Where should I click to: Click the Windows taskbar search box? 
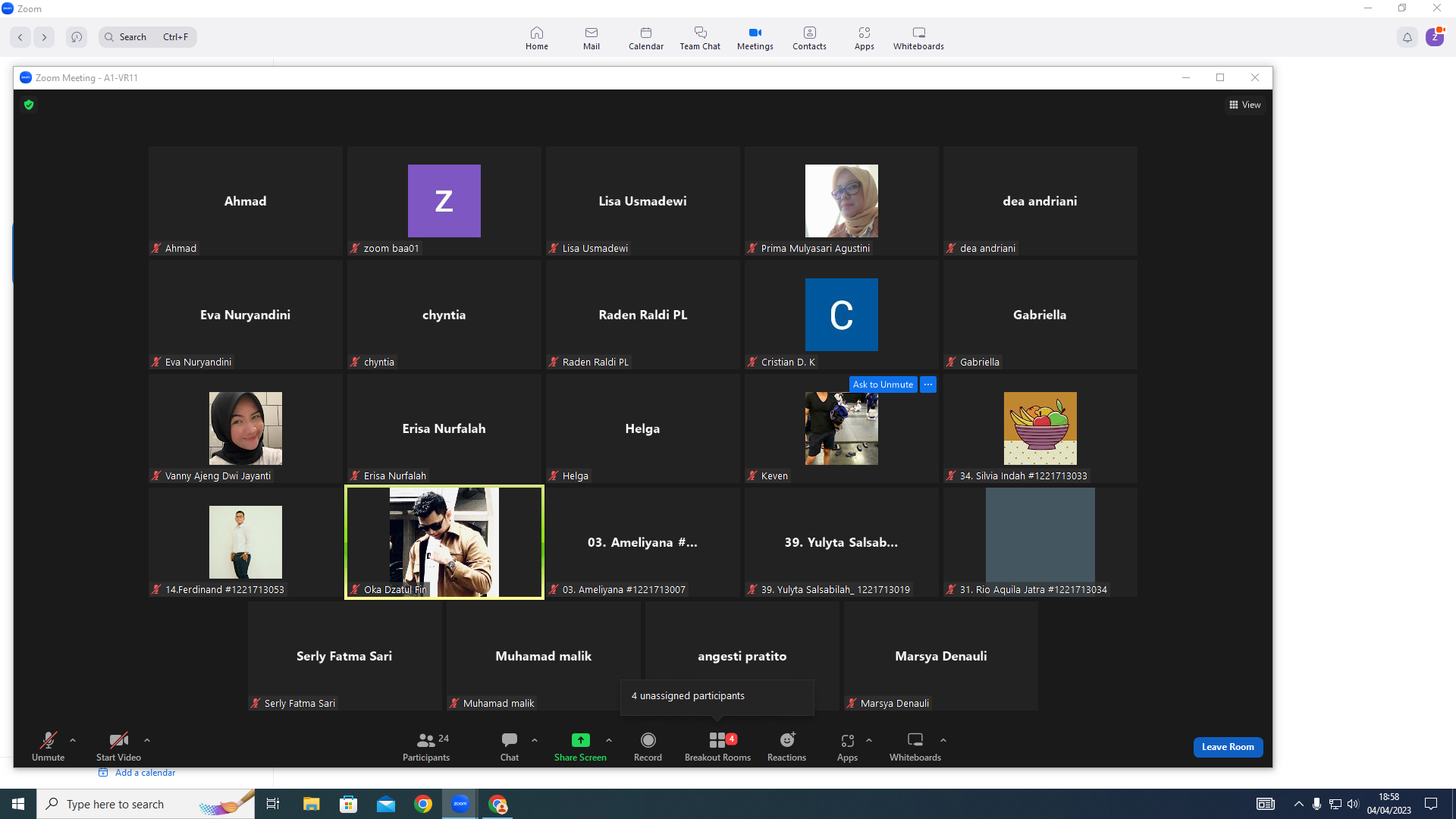click(x=146, y=804)
